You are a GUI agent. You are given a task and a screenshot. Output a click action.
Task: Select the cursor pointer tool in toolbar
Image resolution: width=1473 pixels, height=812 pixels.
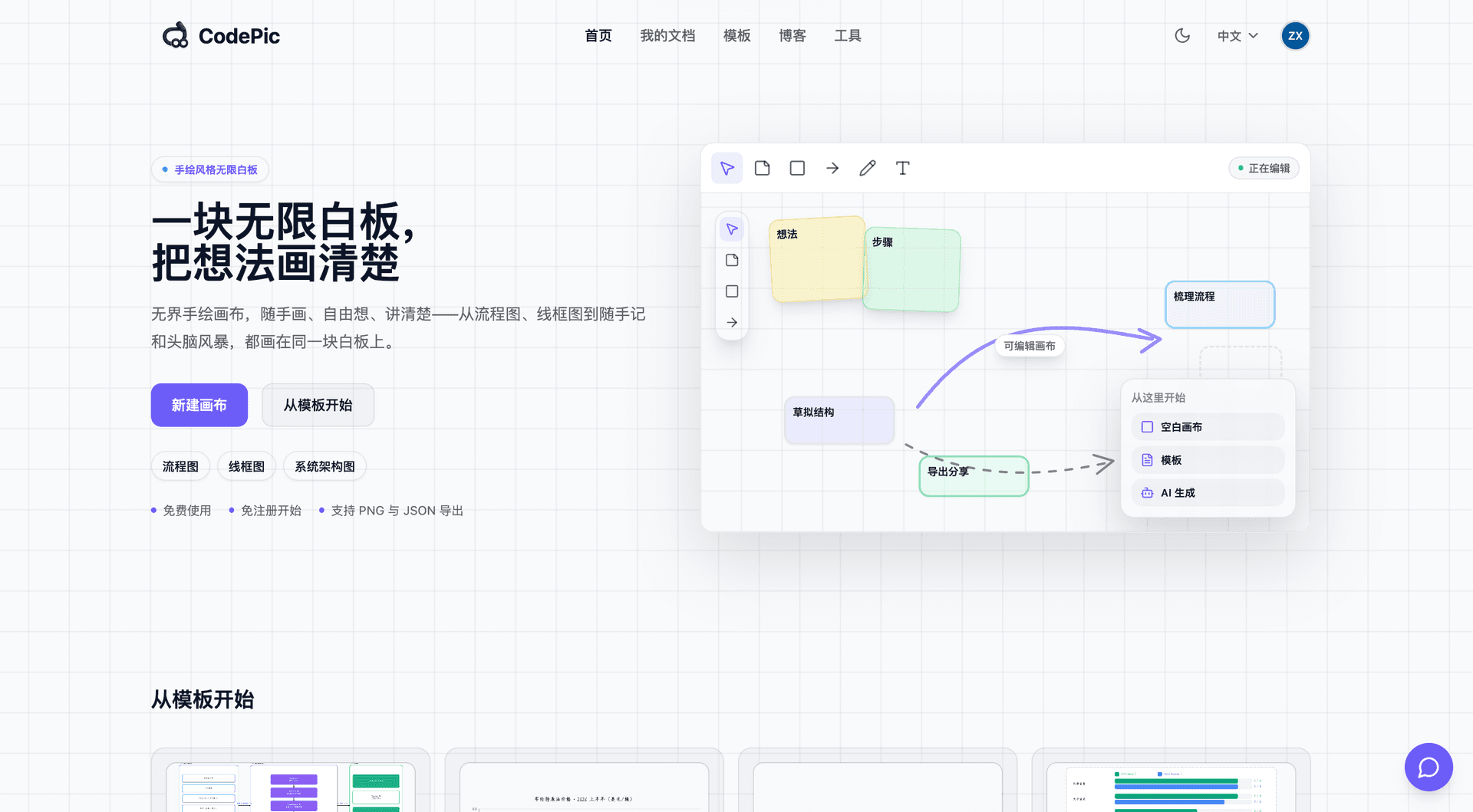pos(727,168)
